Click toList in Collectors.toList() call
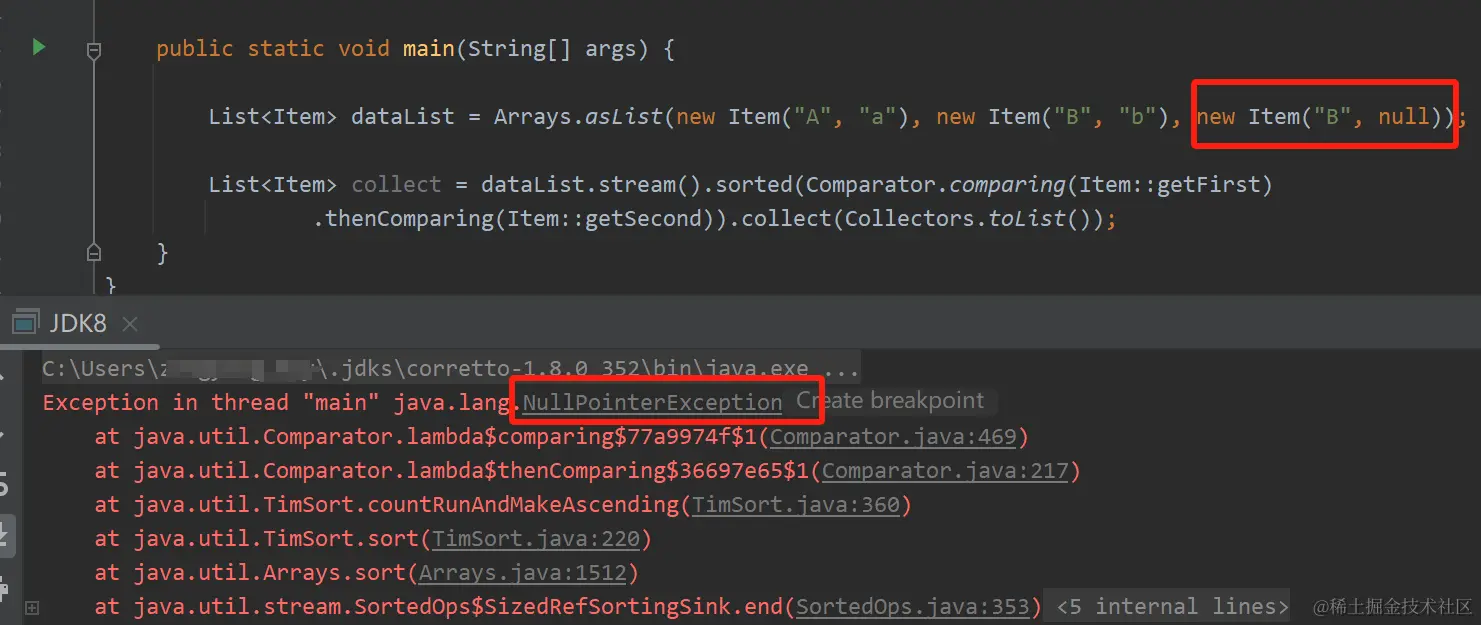Image resolution: width=1481 pixels, height=625 pixels. [1027, 218]
